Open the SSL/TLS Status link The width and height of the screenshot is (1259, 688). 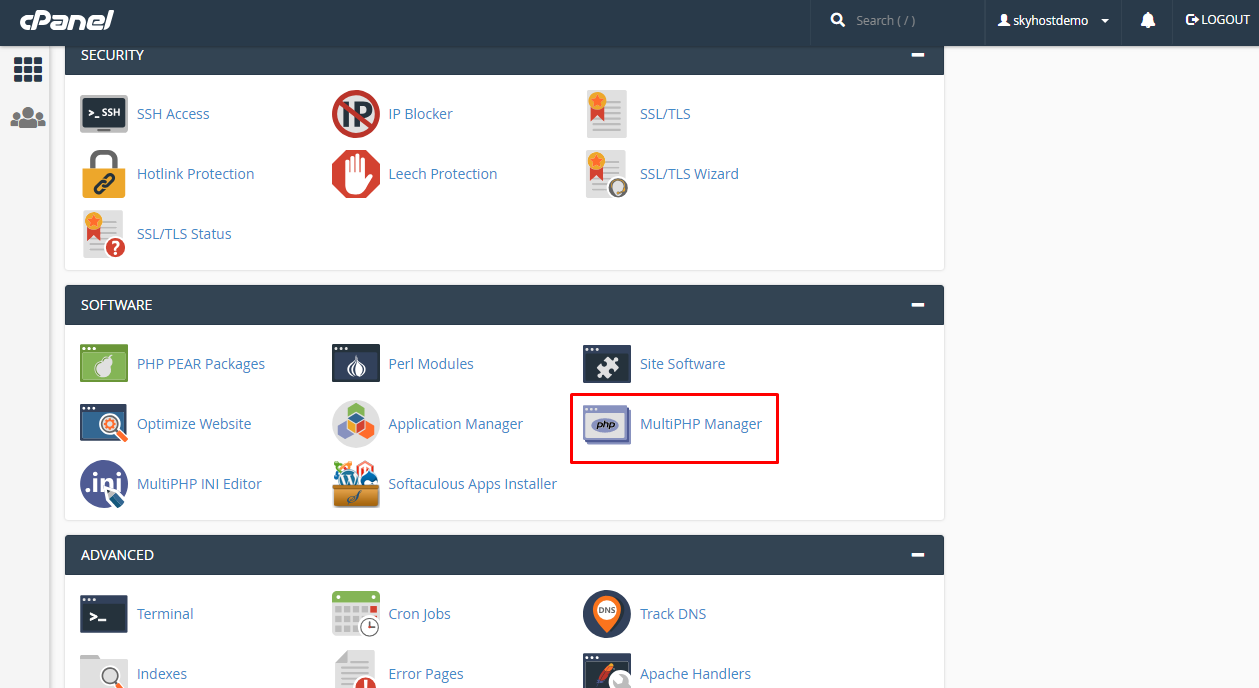click(x=184, y=234)
